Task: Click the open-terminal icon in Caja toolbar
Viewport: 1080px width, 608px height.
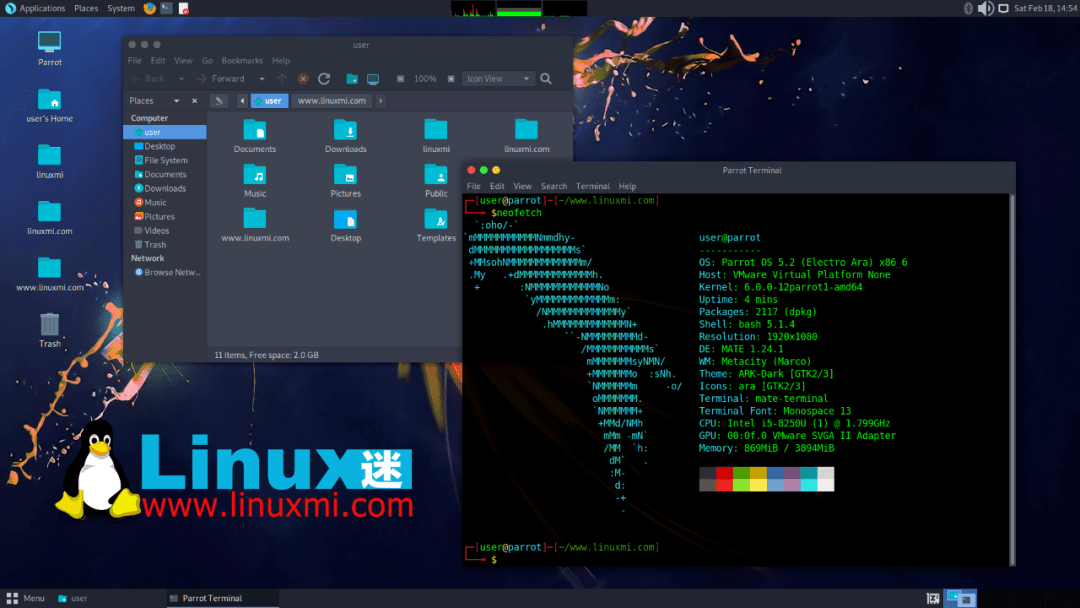Action: tap(373, 78)
